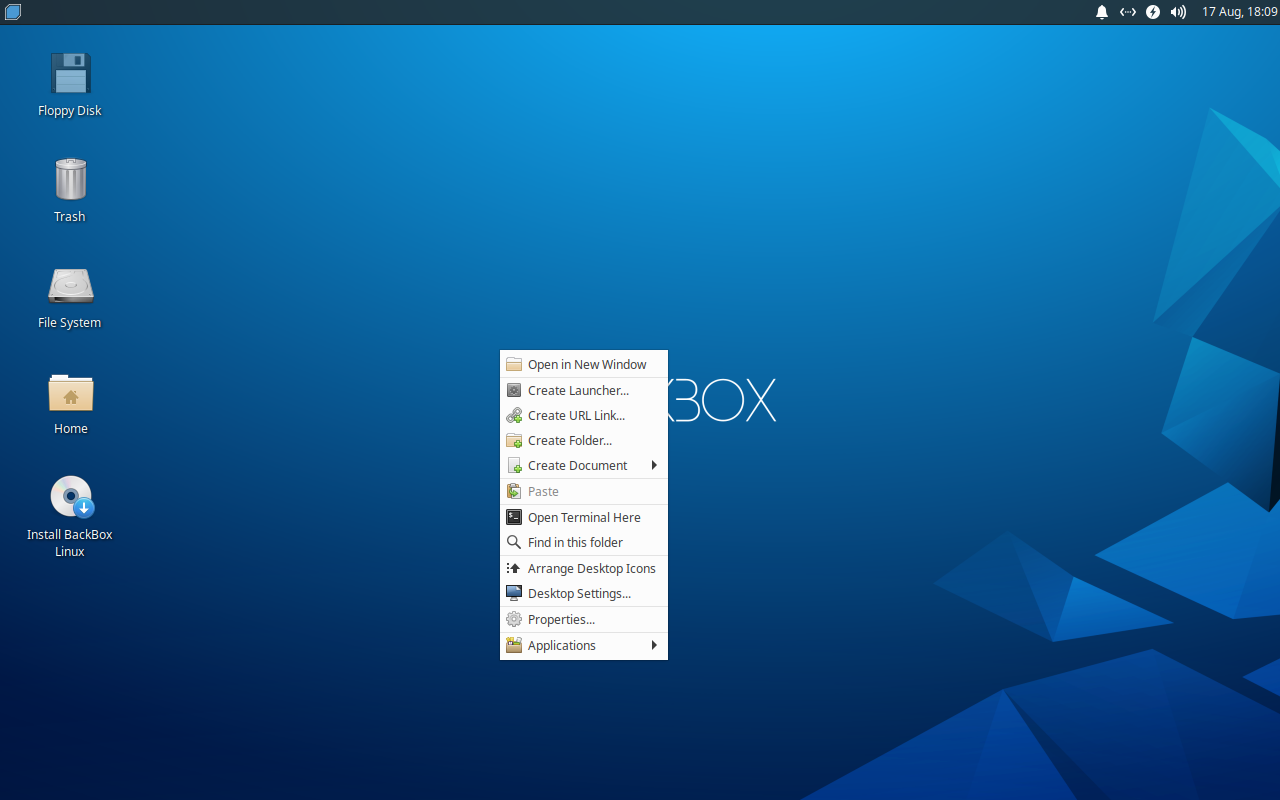The height and width of the screenshot is (800, 1280).
Task: Expand the Create Document submenu
Action: click(584, 465)
